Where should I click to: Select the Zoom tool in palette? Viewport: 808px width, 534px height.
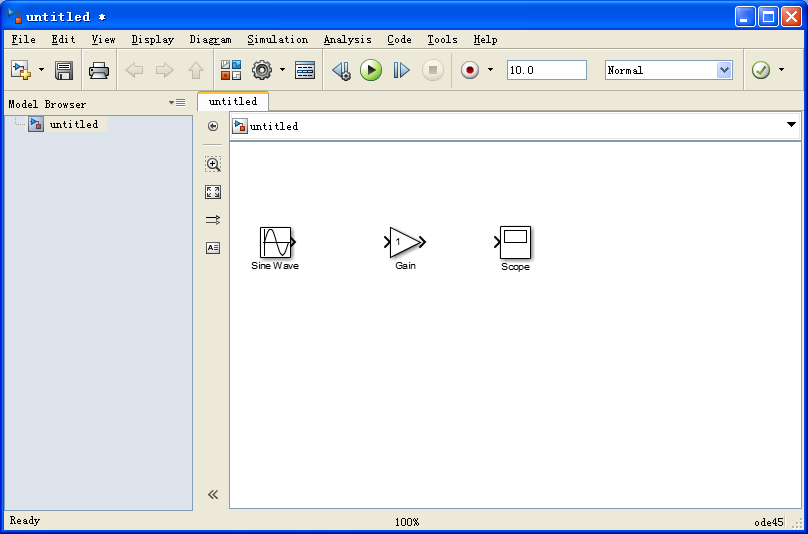pyautogui.click(x=213, y=164)
